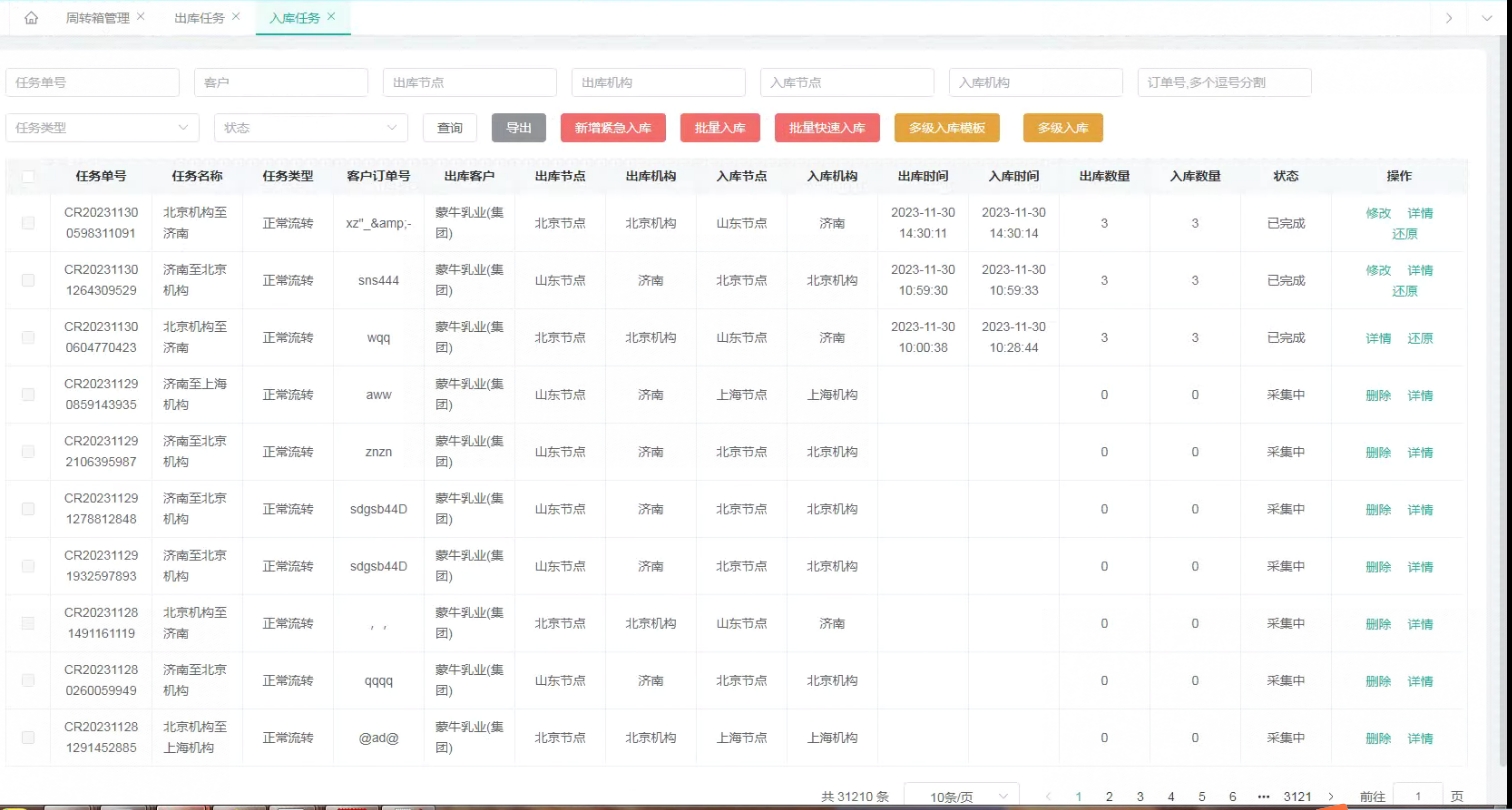Click 删除 for order qqqq
This screenshot has width=1512, height=810.
click(x=1378, y=681)
